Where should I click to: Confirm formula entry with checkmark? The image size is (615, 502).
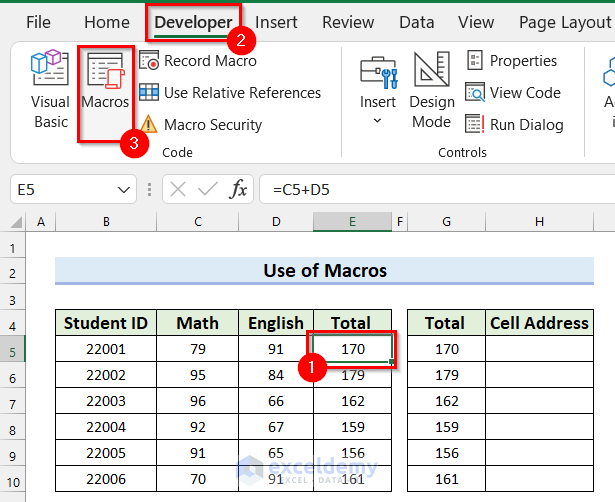(208, 189)
